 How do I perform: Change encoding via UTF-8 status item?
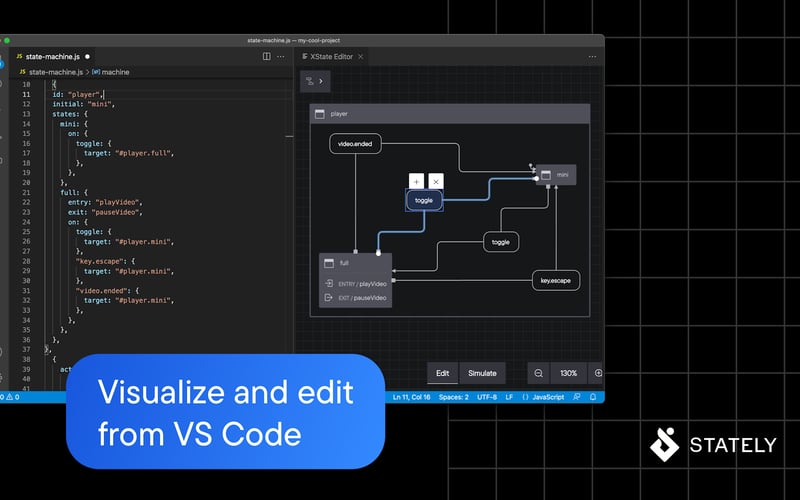click(x=487, y=397)
